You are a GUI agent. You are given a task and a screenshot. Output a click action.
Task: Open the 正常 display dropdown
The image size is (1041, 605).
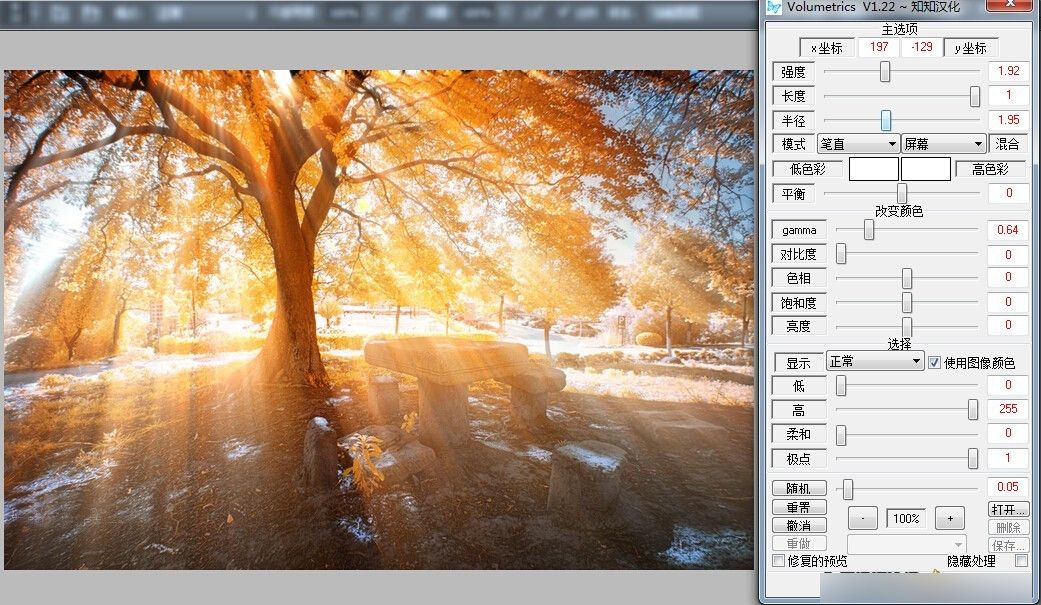click(875, 362)
